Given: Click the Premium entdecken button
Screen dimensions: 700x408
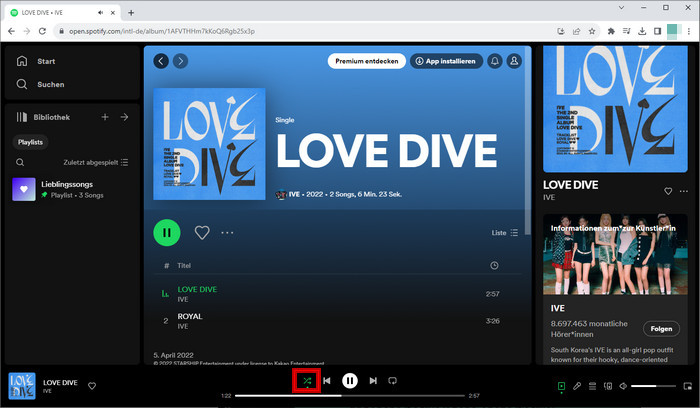Looking at the screenshot, I should click(x=367, y=61).
